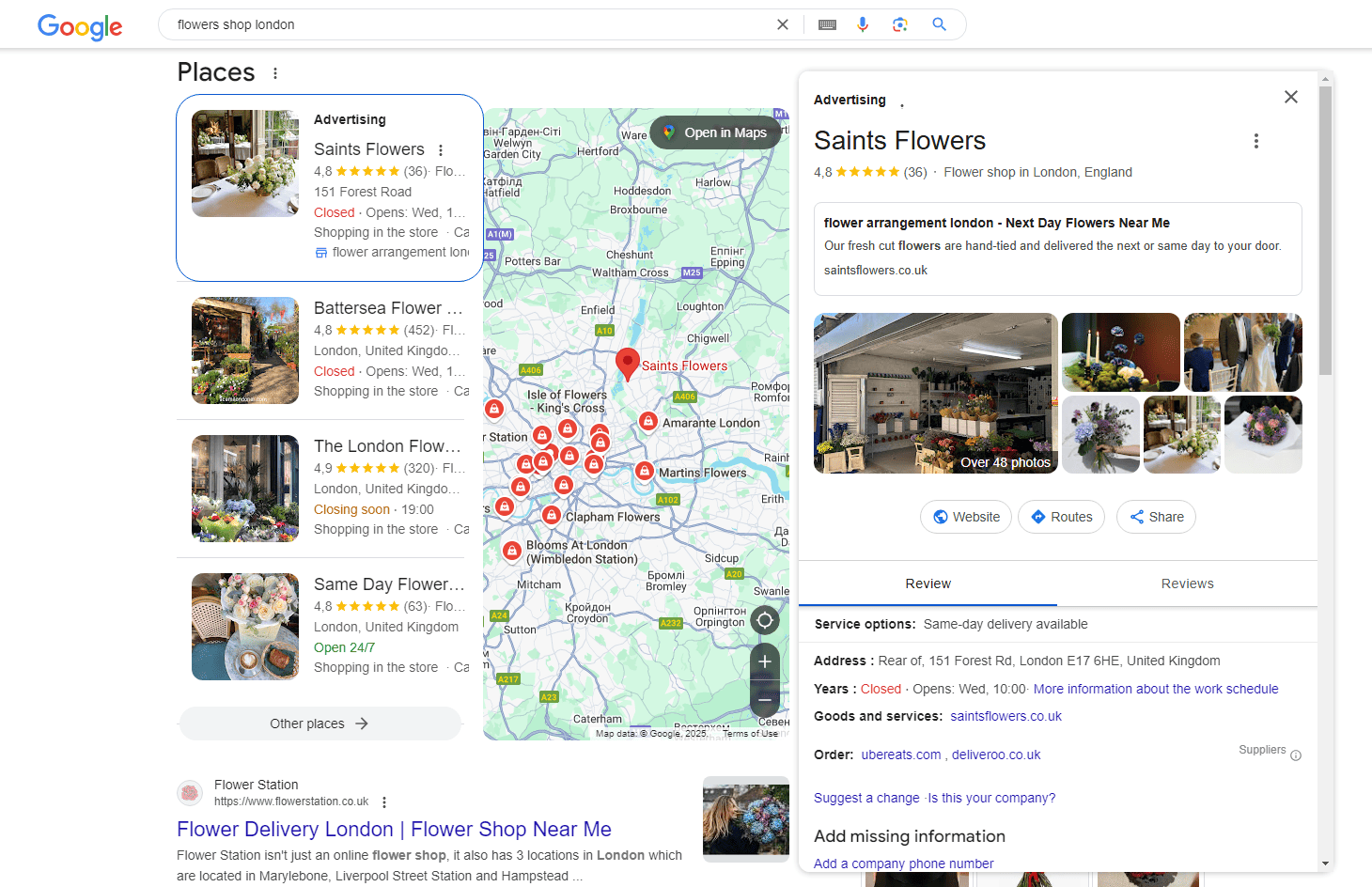Click Is this your company?
The height and width of the screenshot is (887, 1372).
[991, 798]
